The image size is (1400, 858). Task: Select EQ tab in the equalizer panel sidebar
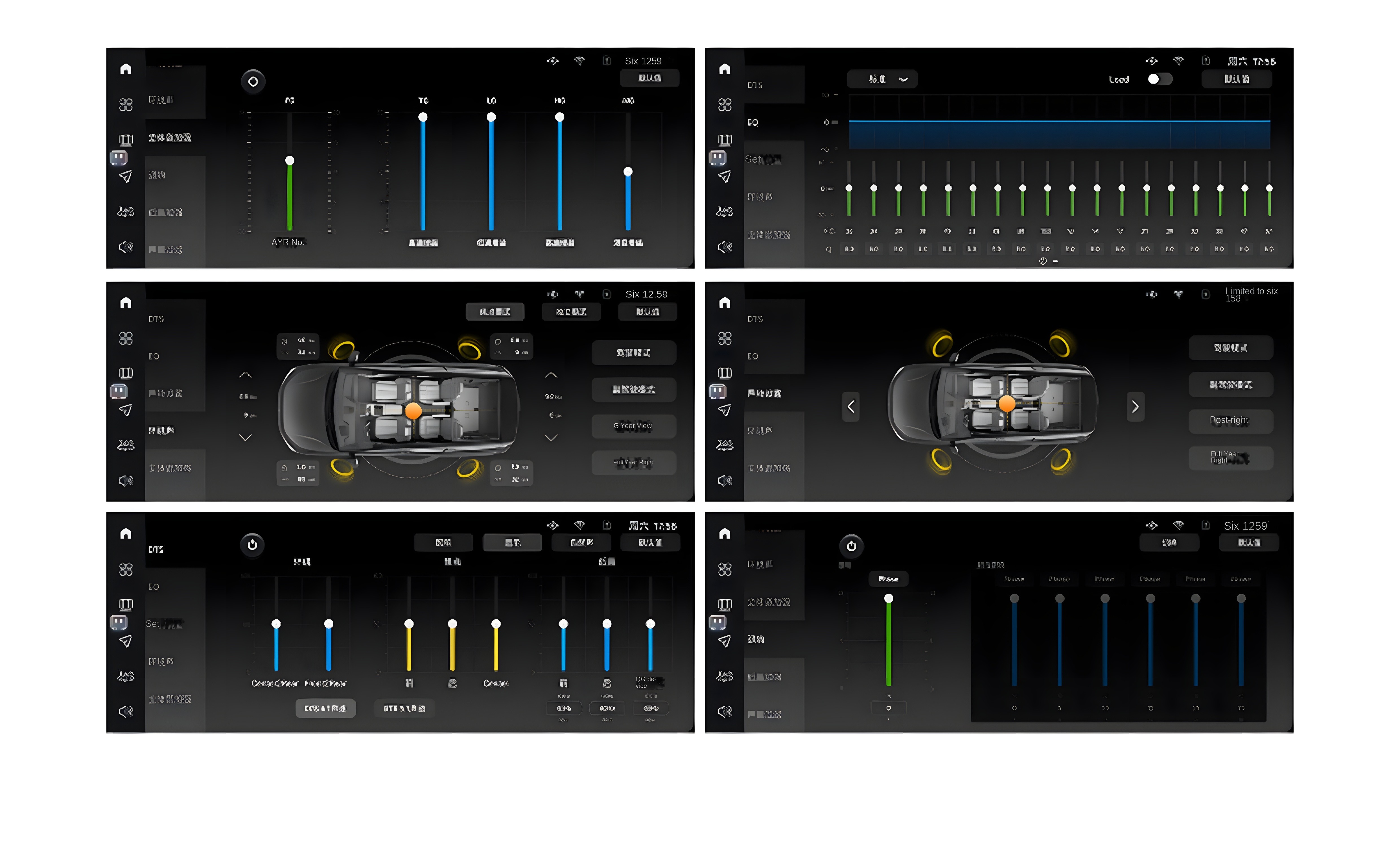(x=753, y=123)
